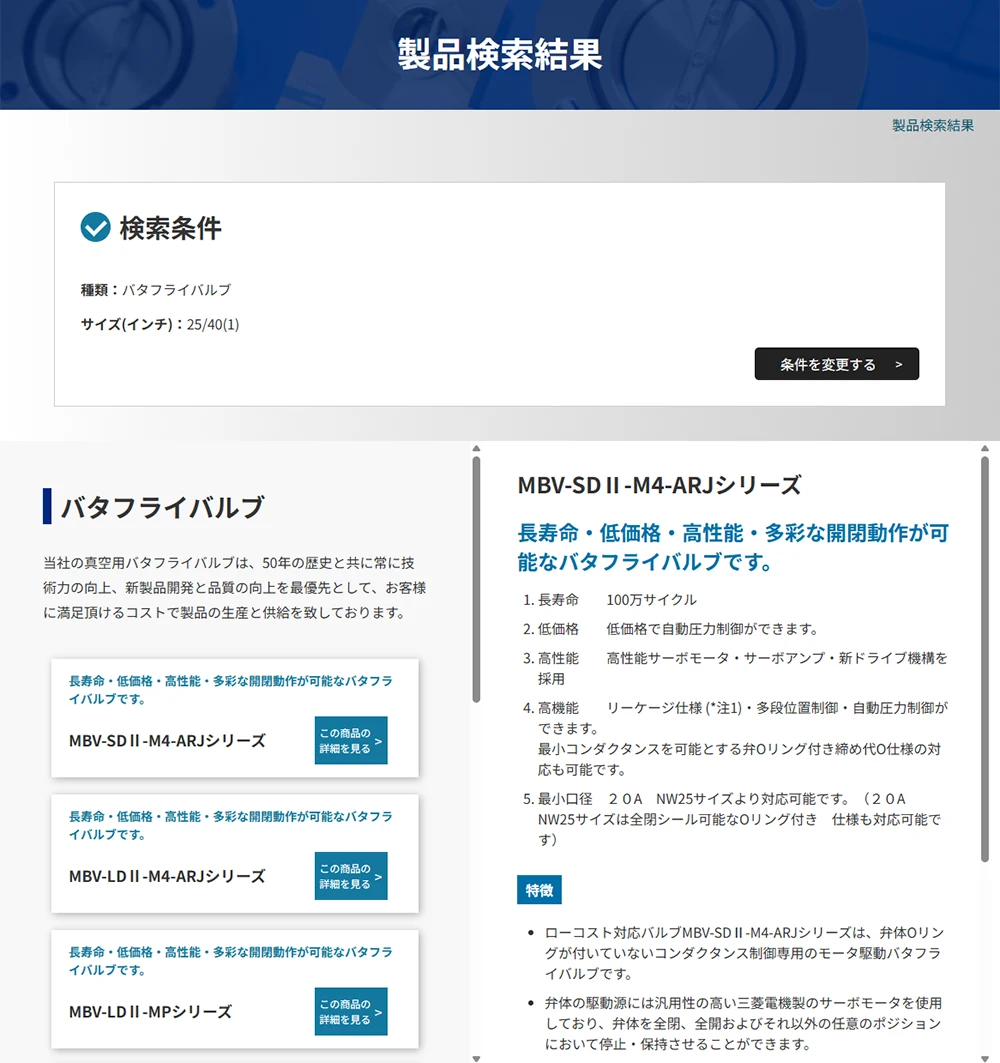Open details for MBV-LDⅡ-M4-ARJシリーズ

coord(351,876)
